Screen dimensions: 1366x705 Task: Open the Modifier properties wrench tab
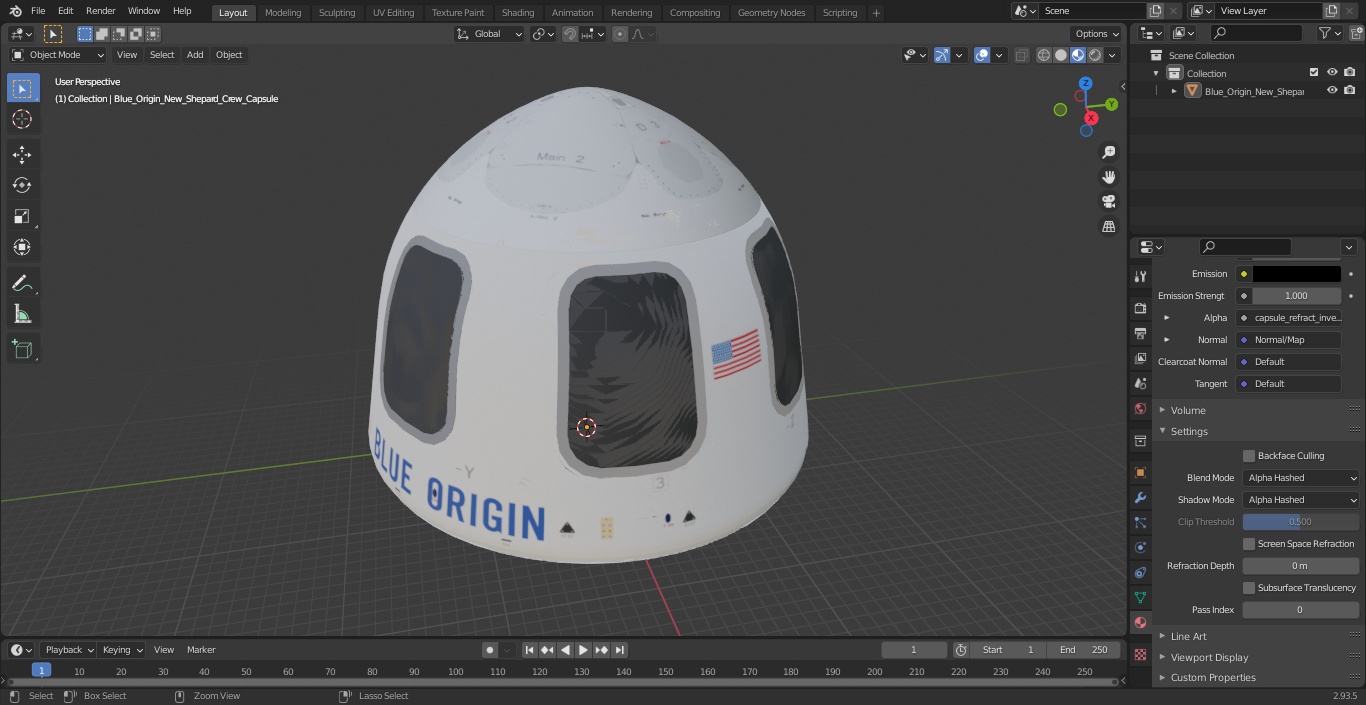pyautogui.click(x=1140, y=497)
